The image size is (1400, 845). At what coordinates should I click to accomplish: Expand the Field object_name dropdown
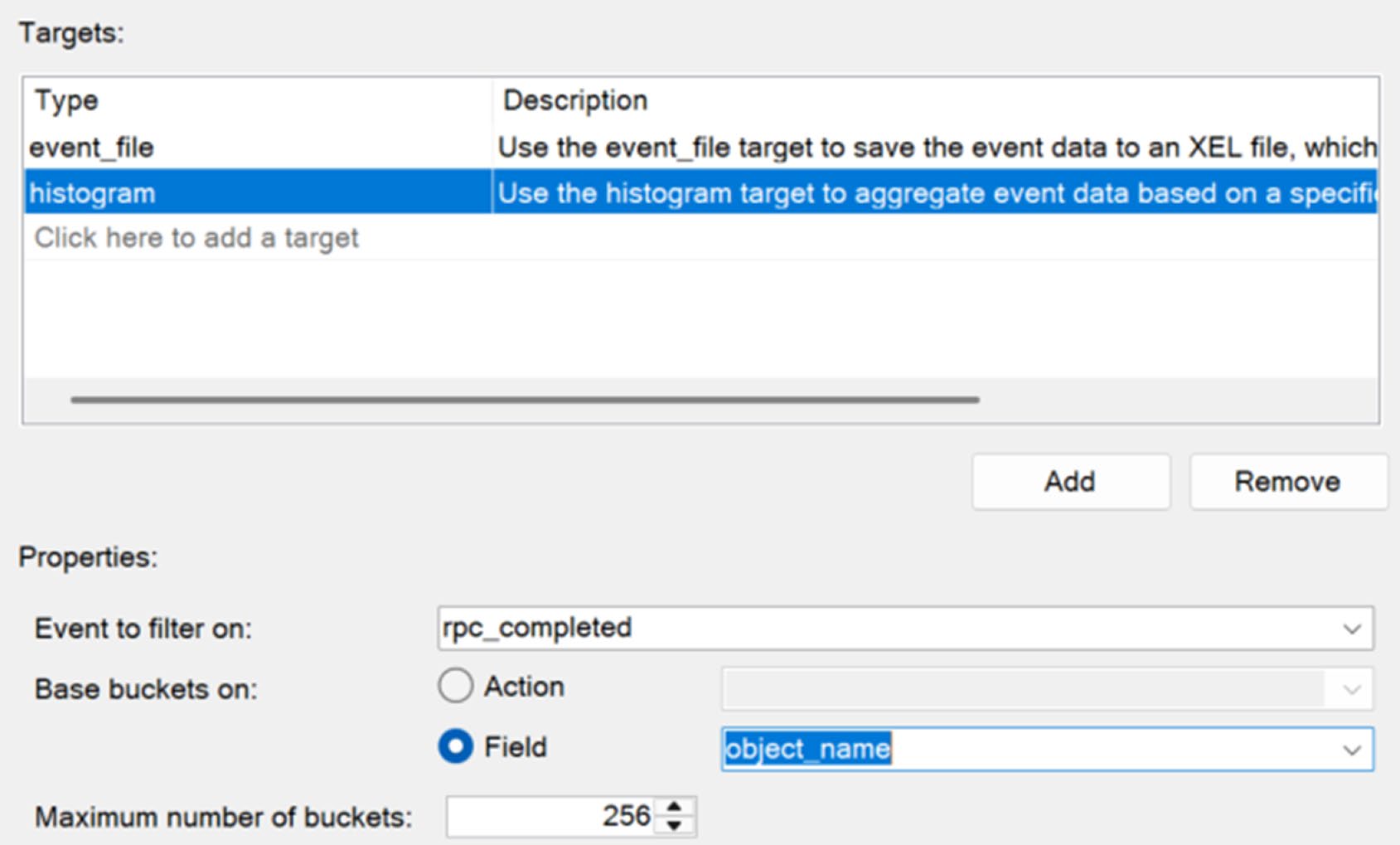pos(1352,750)
